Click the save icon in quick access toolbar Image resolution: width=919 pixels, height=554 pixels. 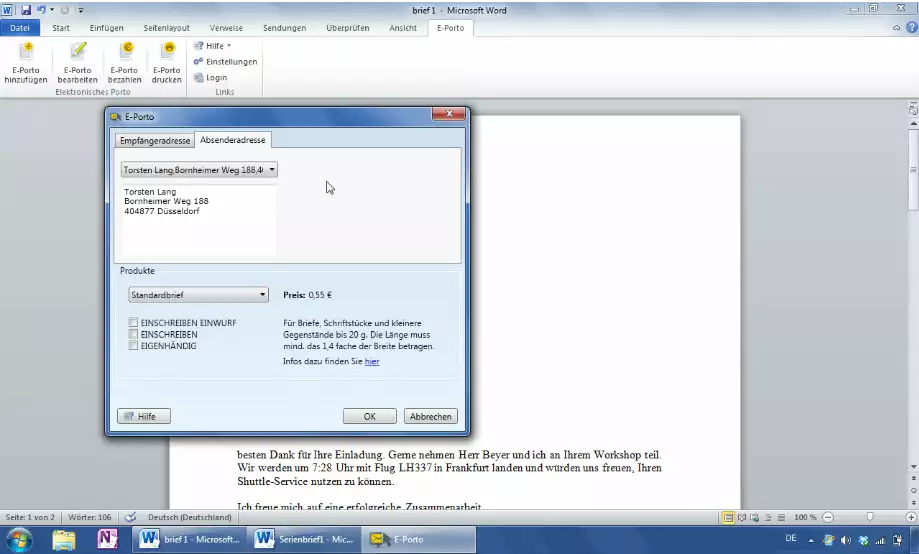point(26,9)
